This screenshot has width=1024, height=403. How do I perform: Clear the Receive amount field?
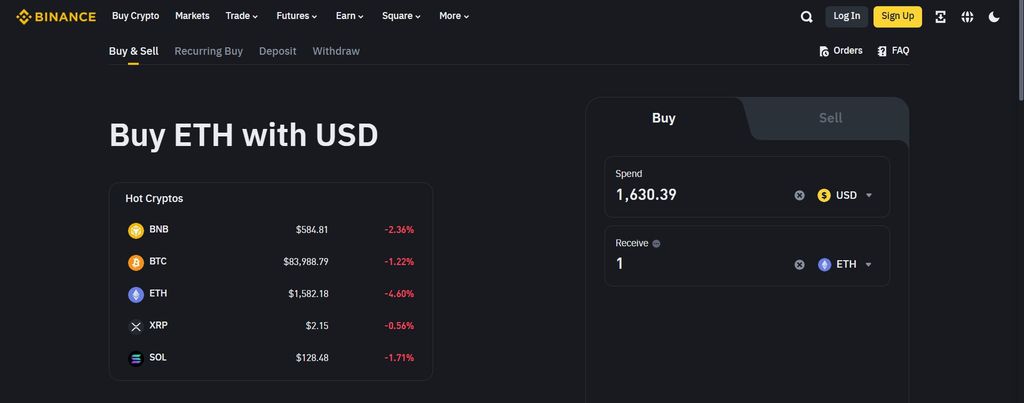[799, 265]
